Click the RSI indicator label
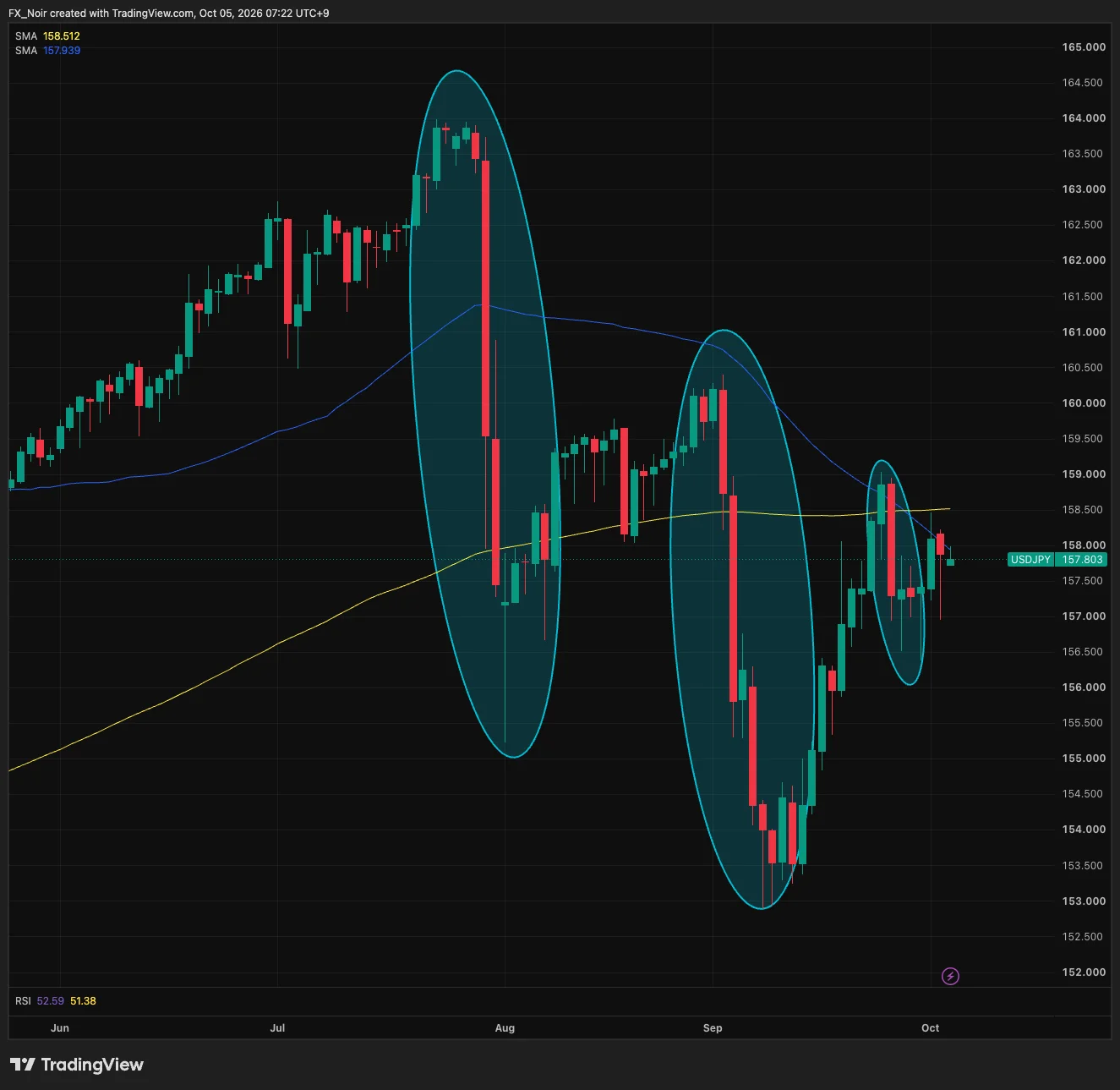1120x1090 pixels. click(23, 1001)
